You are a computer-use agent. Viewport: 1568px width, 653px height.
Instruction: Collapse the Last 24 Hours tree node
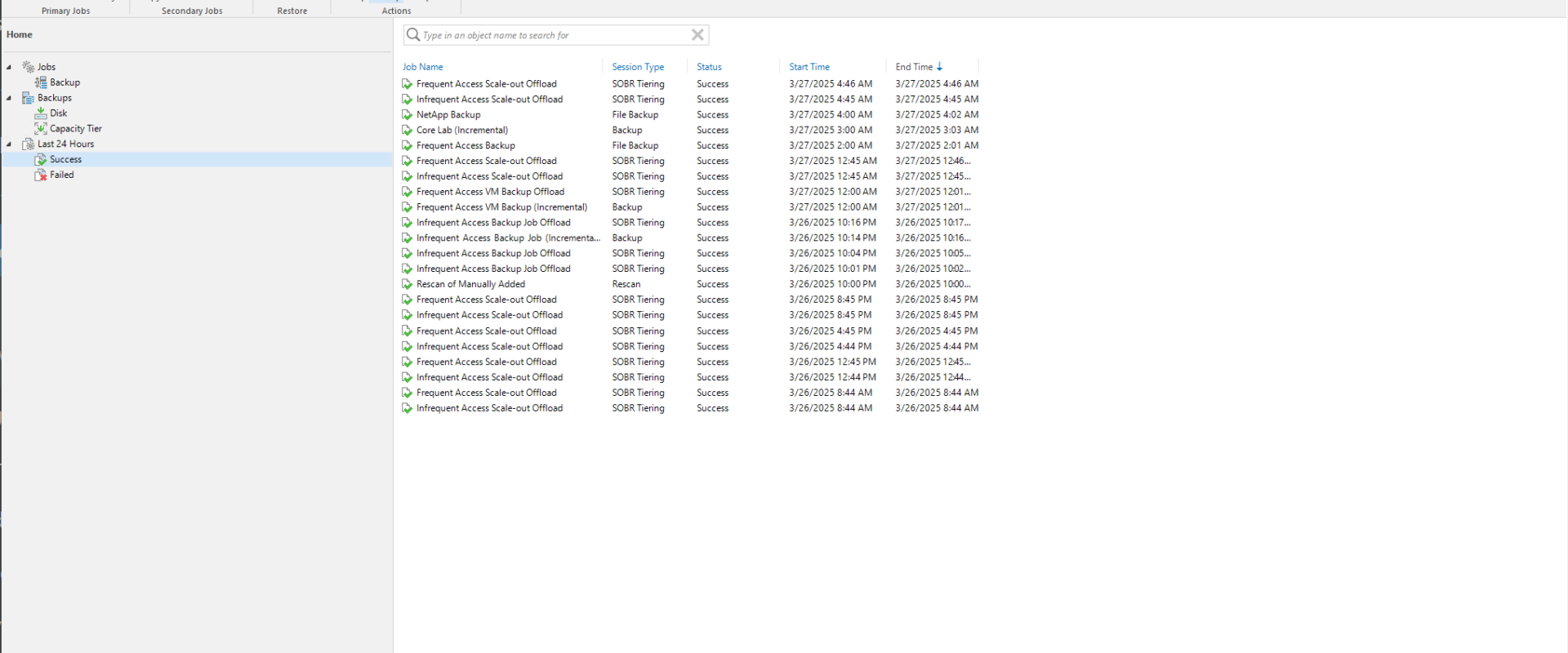click(x=9, y=144)
